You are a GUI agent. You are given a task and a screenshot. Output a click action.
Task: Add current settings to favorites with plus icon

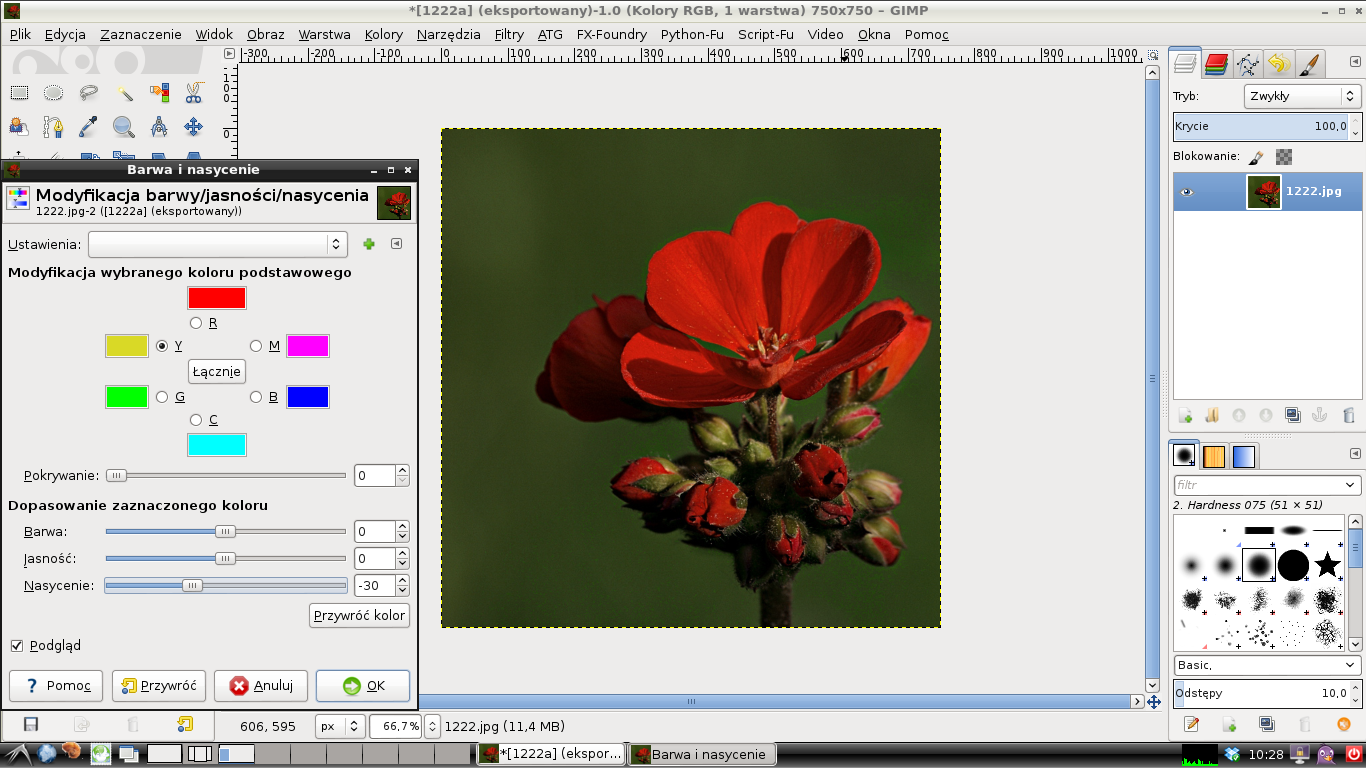tap(369, 244)
